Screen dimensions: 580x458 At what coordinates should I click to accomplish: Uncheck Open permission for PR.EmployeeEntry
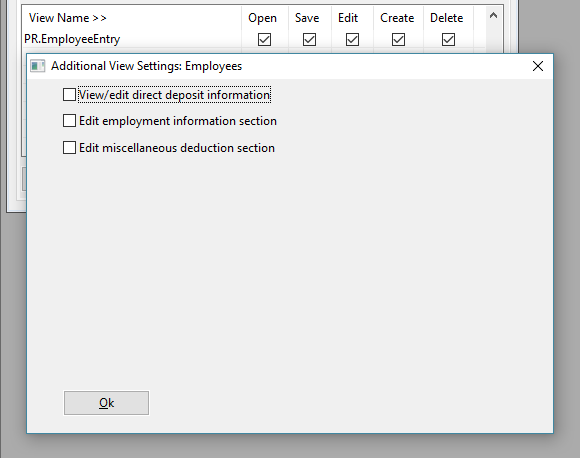[x=264, y=40]
